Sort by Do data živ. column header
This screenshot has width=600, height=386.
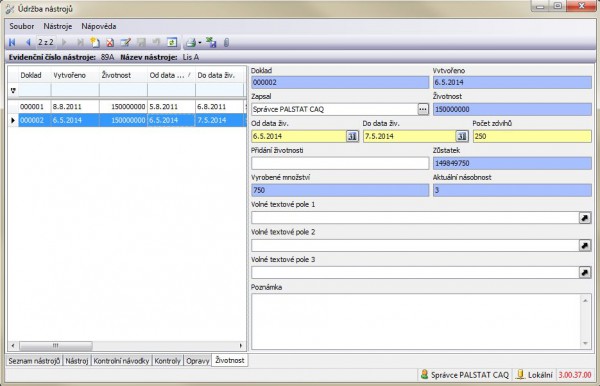click(x=220, y=75)
